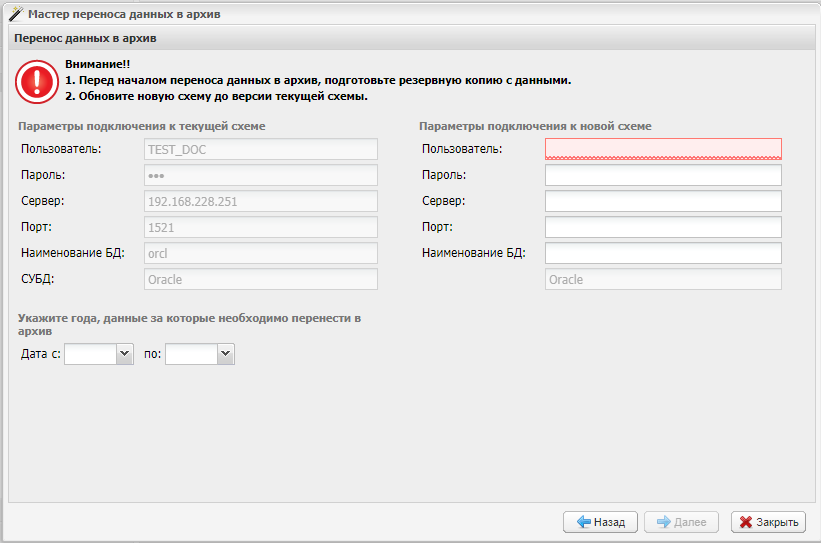Click into the new schema Порт field
The image size is (821, 543).
[x=662, y=227]
